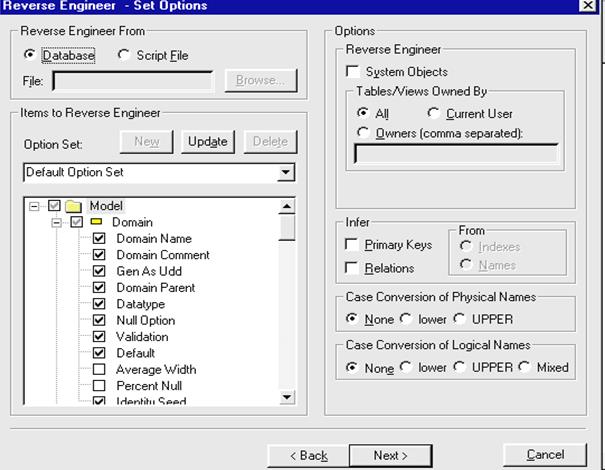Click the Model folder icon
The image size is (605, 470).
73,206
